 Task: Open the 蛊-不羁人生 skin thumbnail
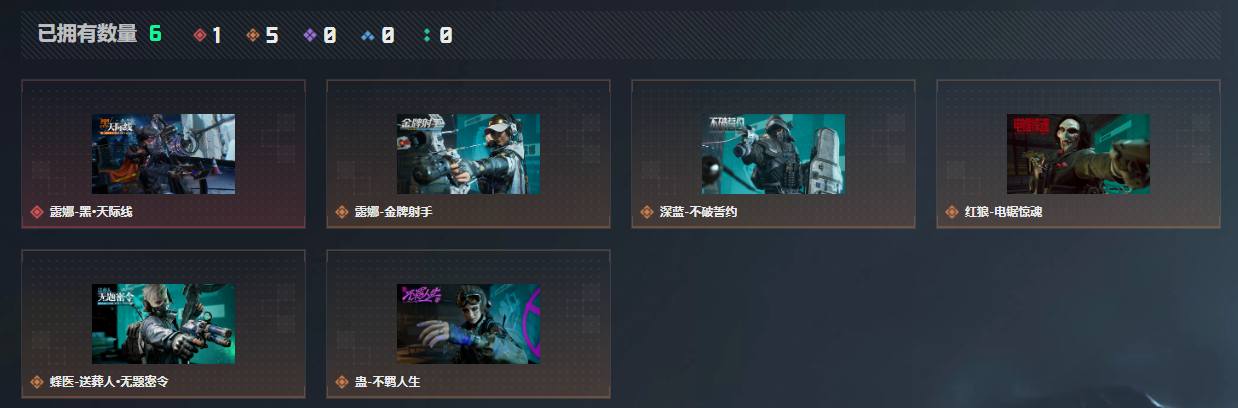[x=468, y=324]
